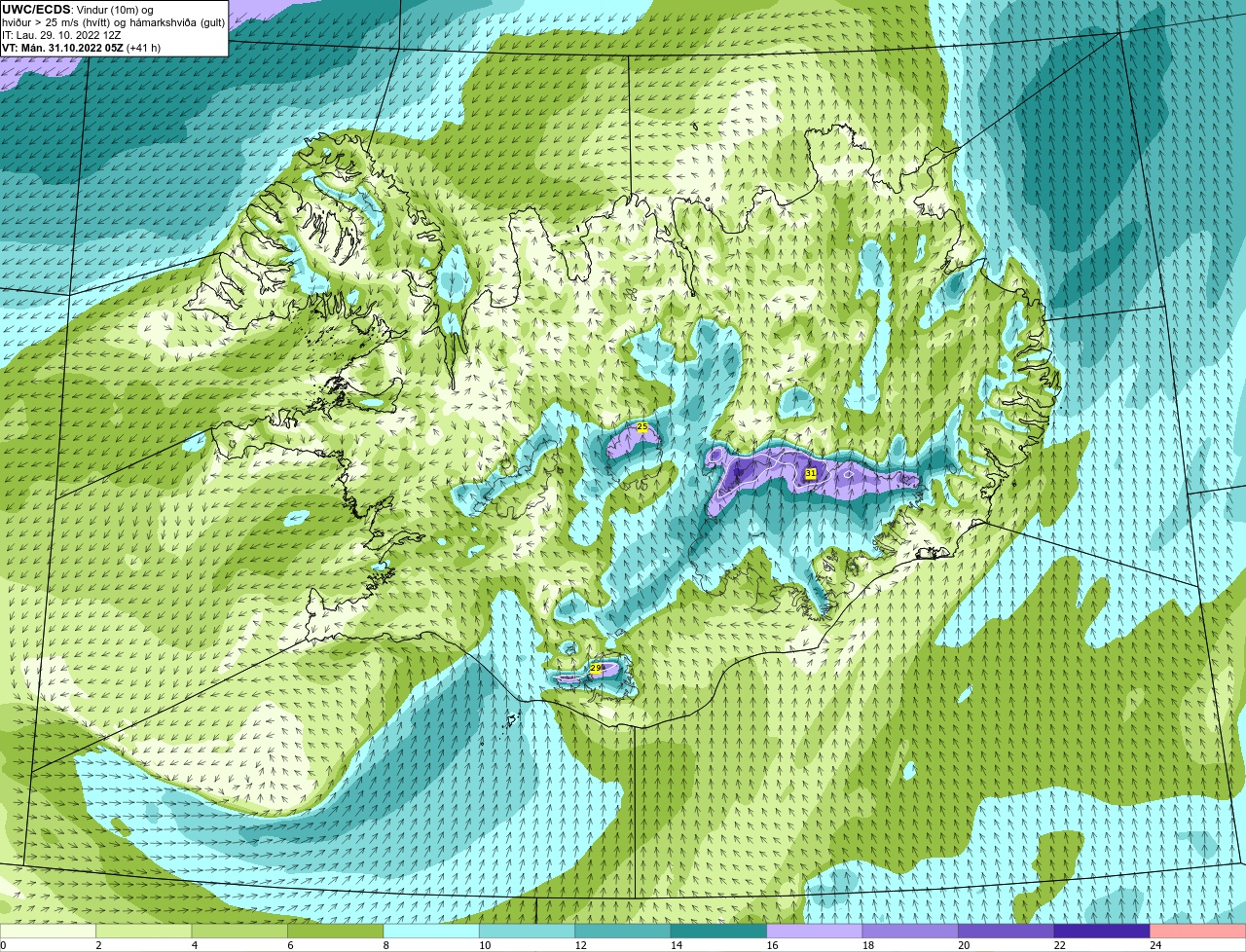
Task: Click the scale label 18
Action: tap(868, 945)
